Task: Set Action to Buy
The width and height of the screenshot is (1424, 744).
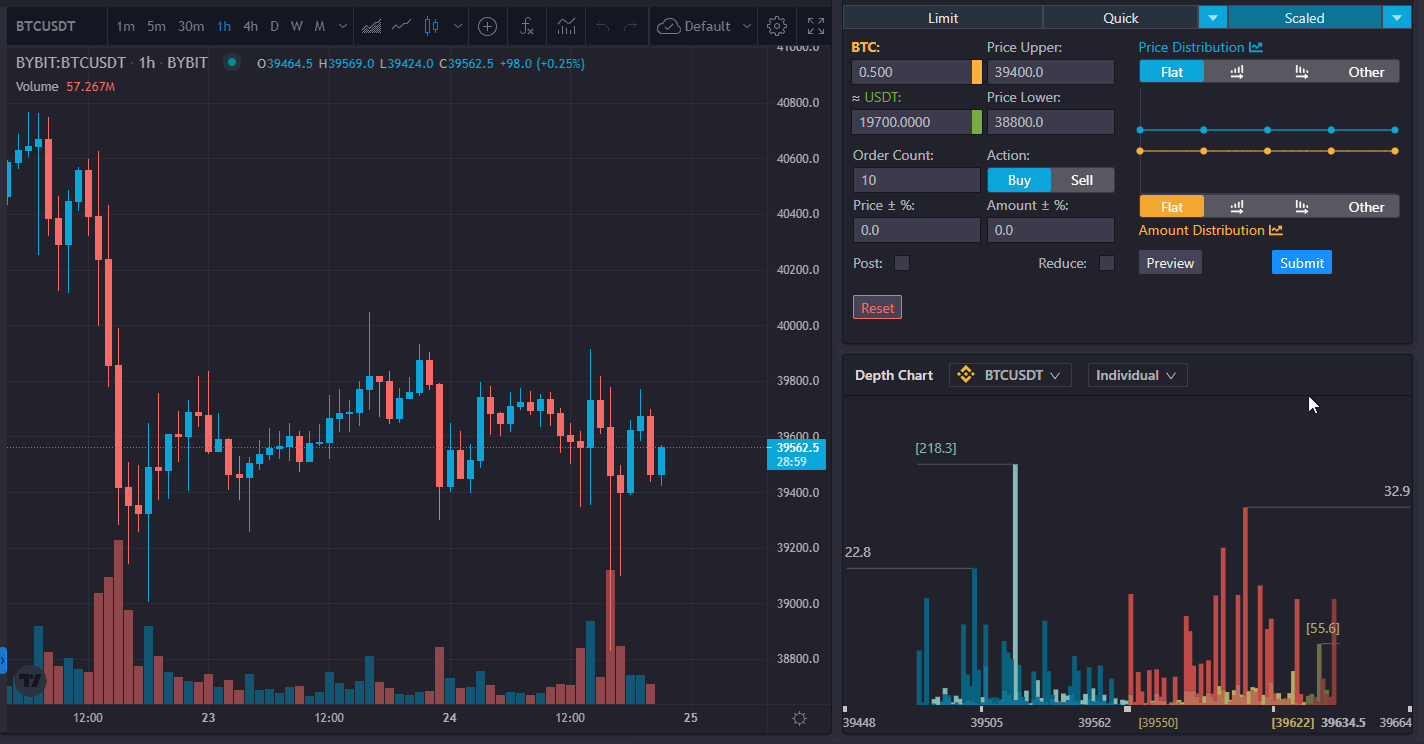Action: [1019, 180]
